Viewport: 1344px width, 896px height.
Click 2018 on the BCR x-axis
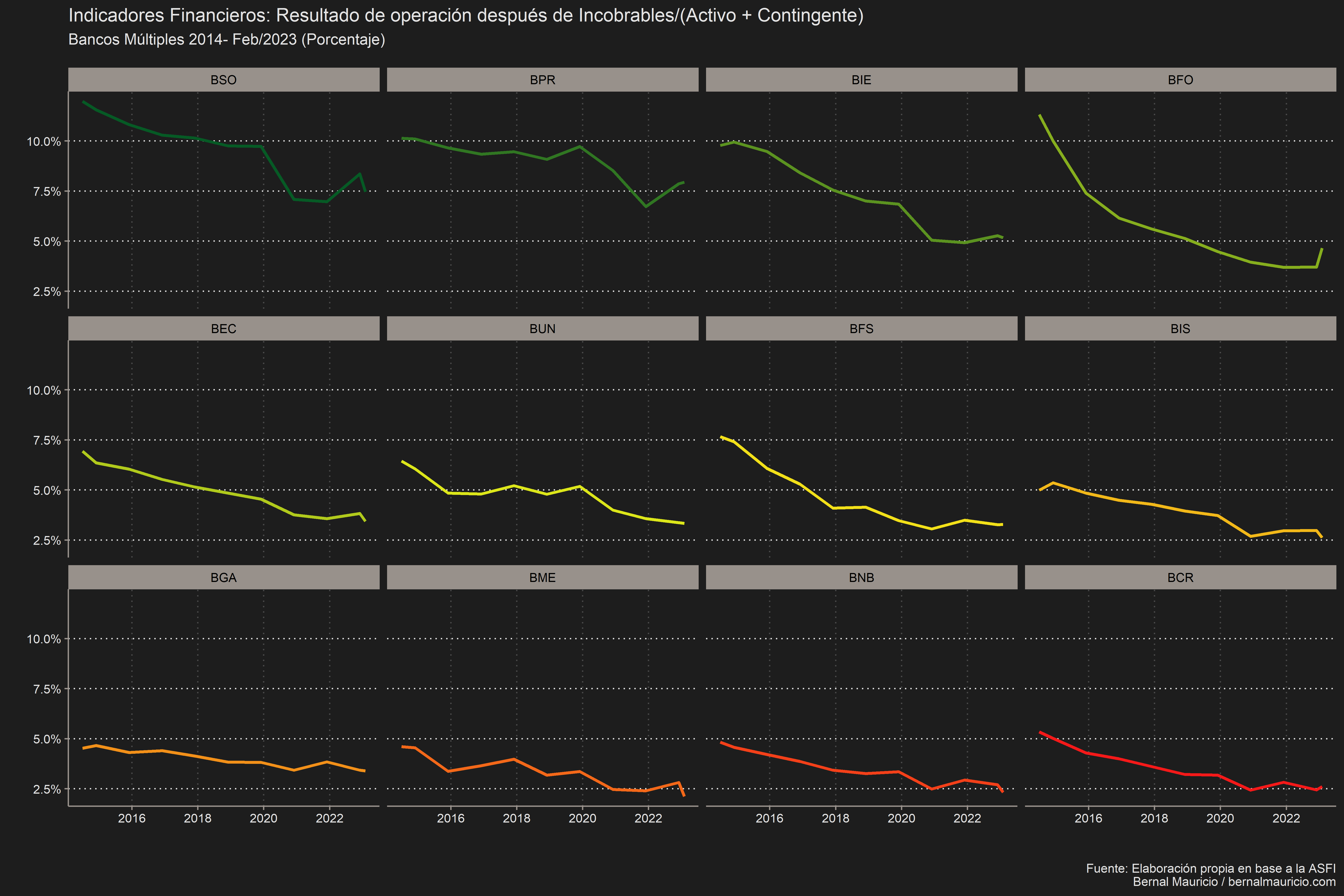point(1154,818)
